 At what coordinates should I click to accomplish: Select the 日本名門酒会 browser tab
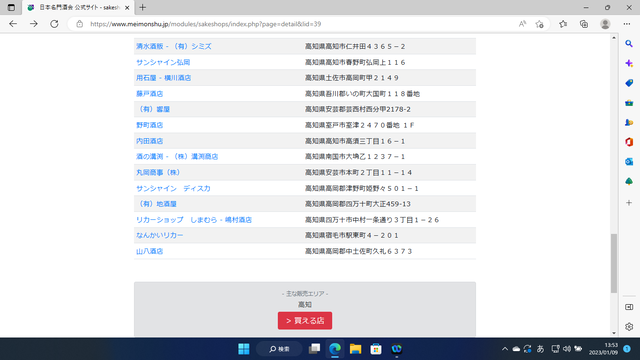(78, 7)
